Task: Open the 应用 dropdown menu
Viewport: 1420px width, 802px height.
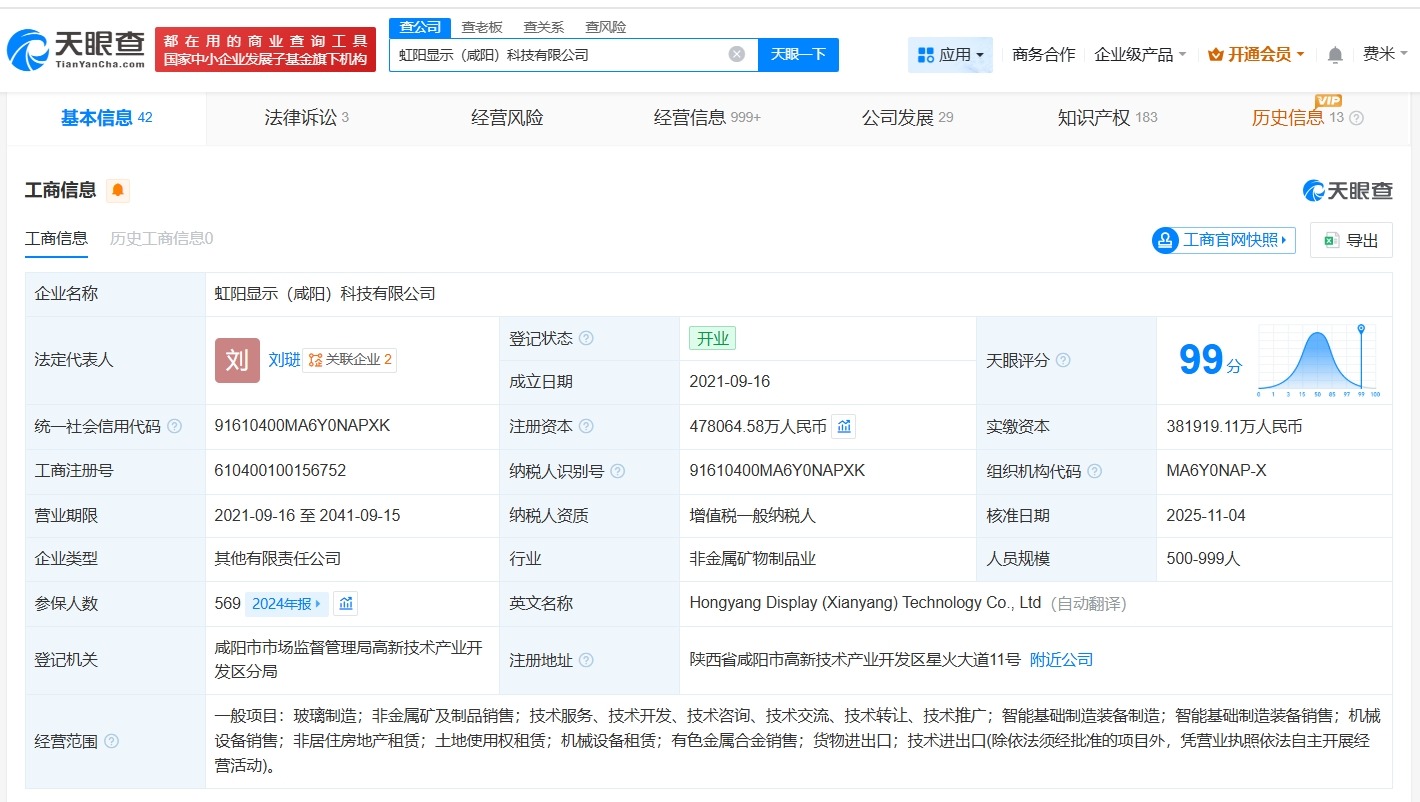Action: tap(950, 54)
